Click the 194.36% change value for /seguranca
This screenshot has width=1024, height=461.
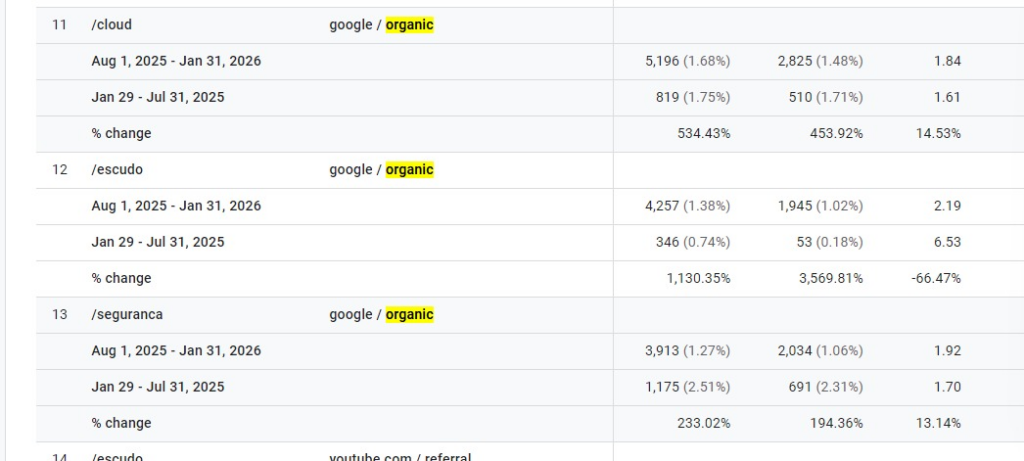click(x=837, y=424)
